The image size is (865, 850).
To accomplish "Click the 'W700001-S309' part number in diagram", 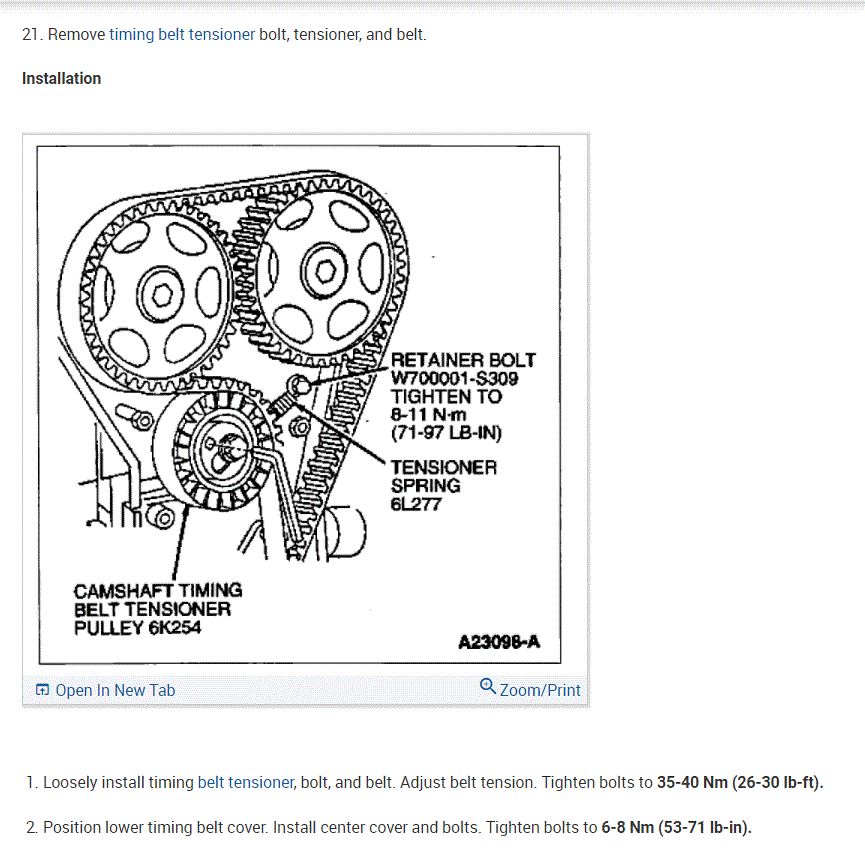I will click(455, 378).
